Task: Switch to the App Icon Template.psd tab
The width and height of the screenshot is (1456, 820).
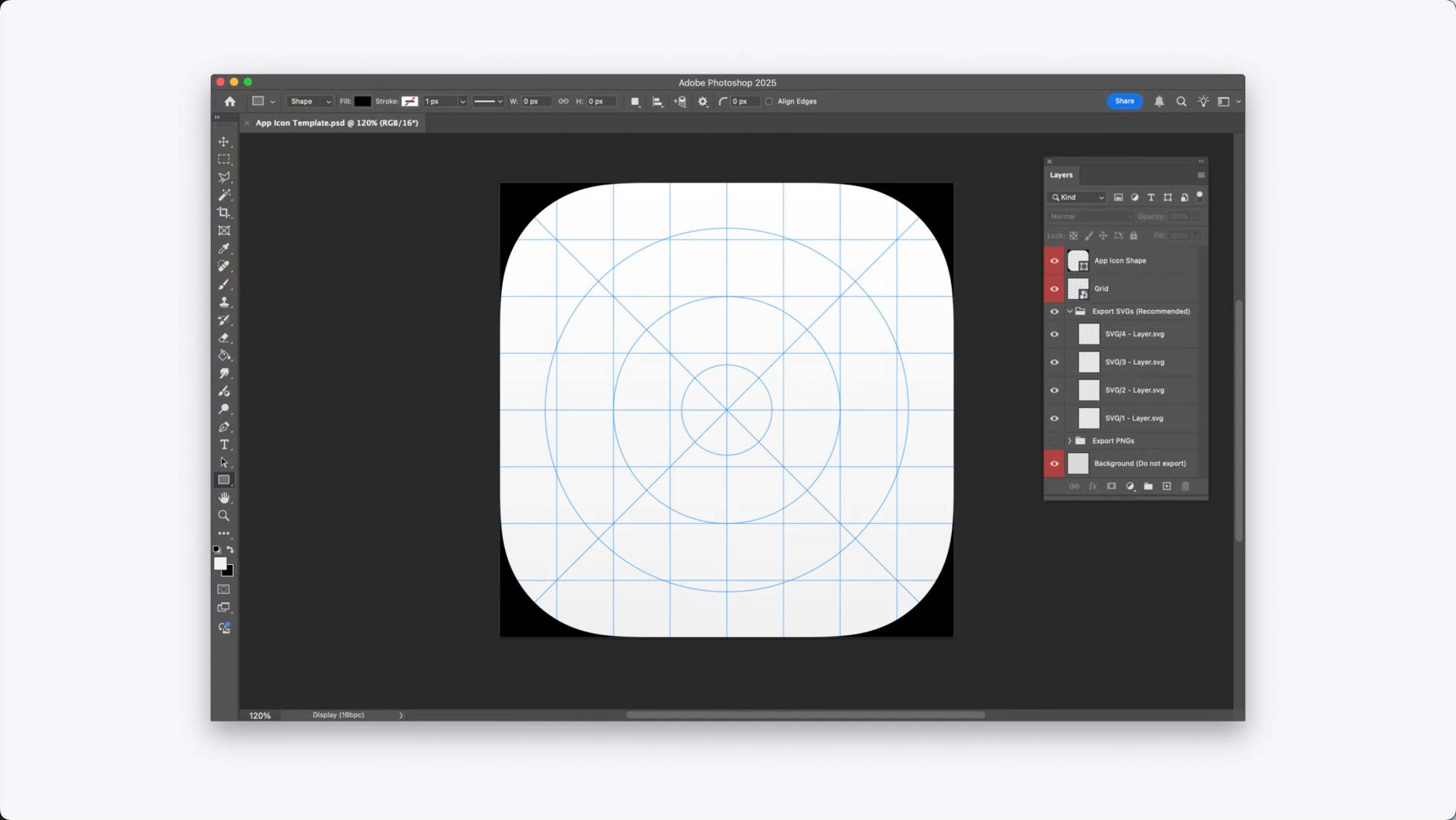Action: tap(336, 123)
